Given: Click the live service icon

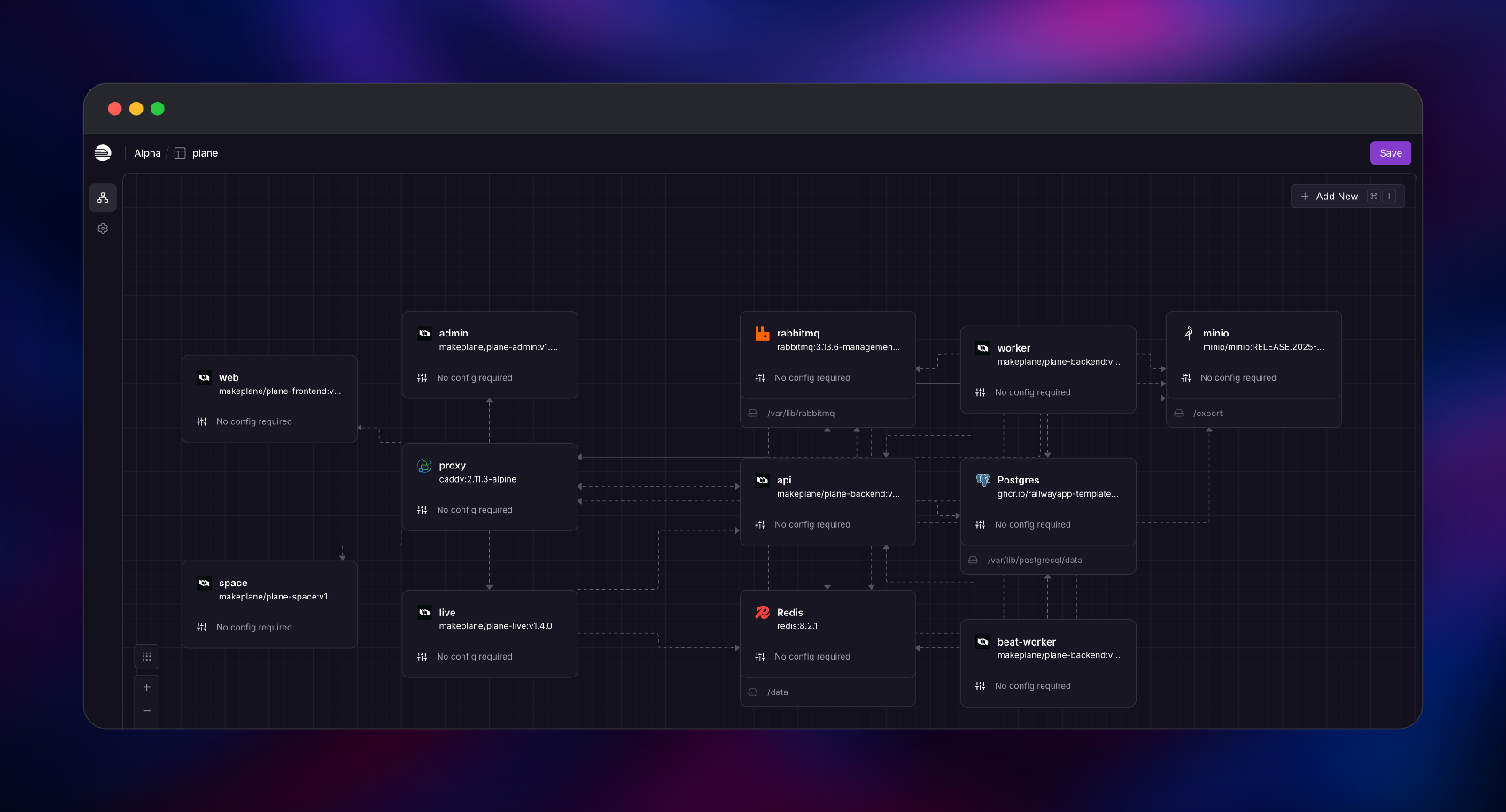Looking at the screenshot, I should pos(424,612).
